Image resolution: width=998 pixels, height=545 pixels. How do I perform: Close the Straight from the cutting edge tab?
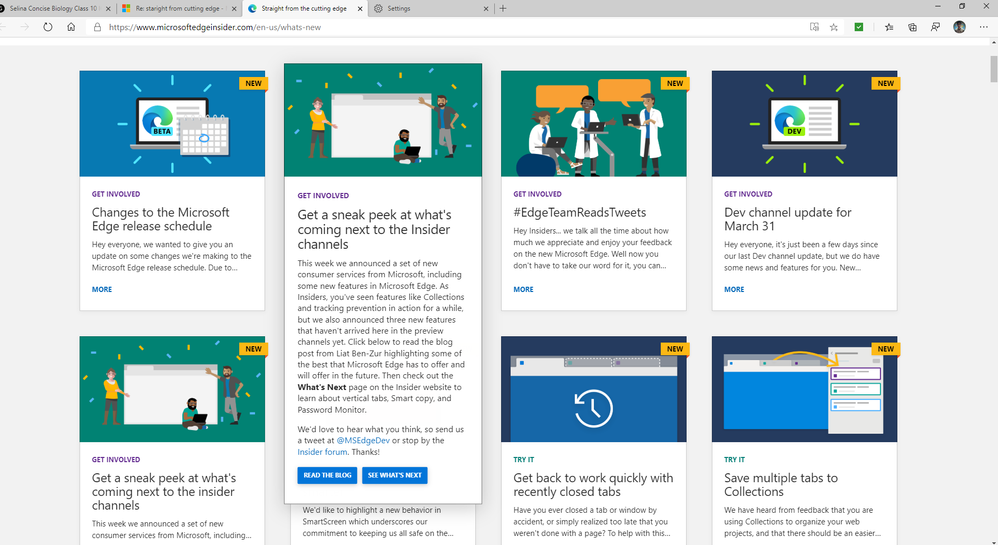(x=360, y=8)
